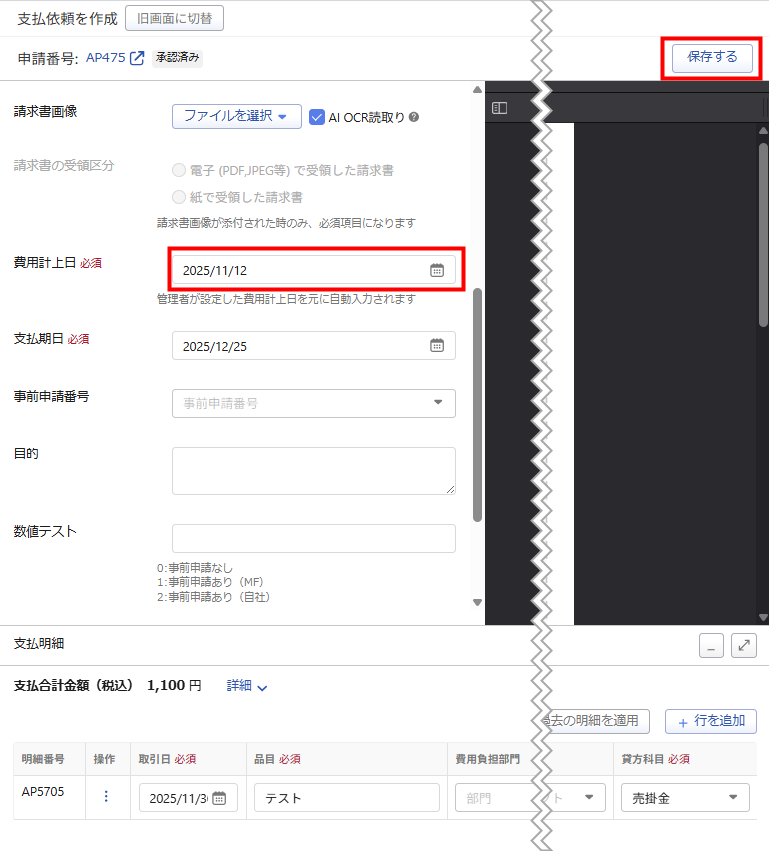Select 紙で受領した請求書 radio option
This screenshot has width=769, height=851.
[x=179, y=197]
